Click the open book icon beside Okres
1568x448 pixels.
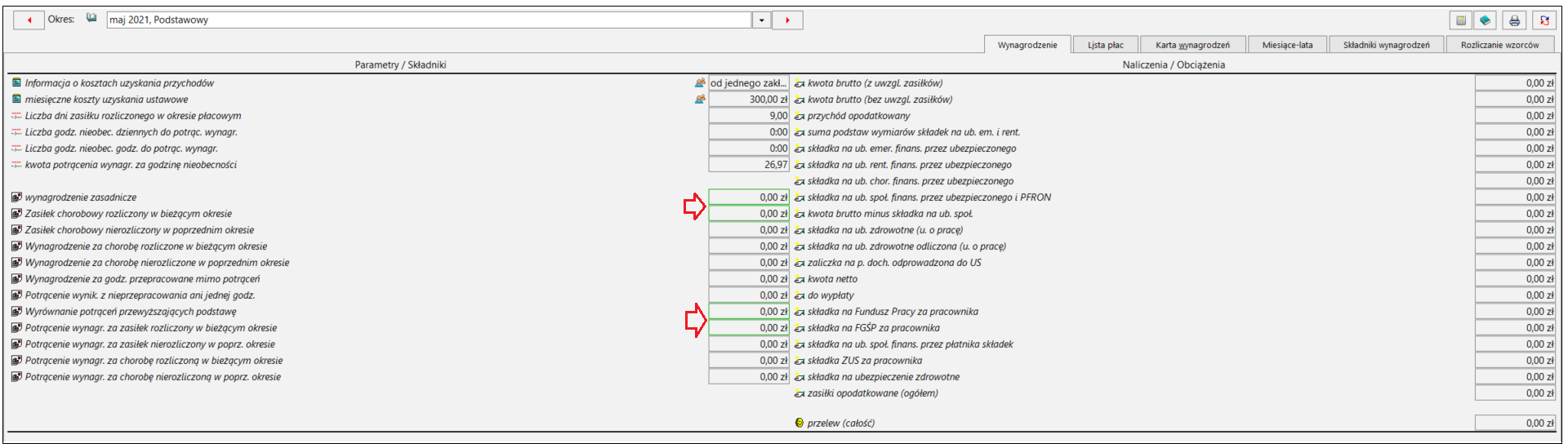(91, 18)
